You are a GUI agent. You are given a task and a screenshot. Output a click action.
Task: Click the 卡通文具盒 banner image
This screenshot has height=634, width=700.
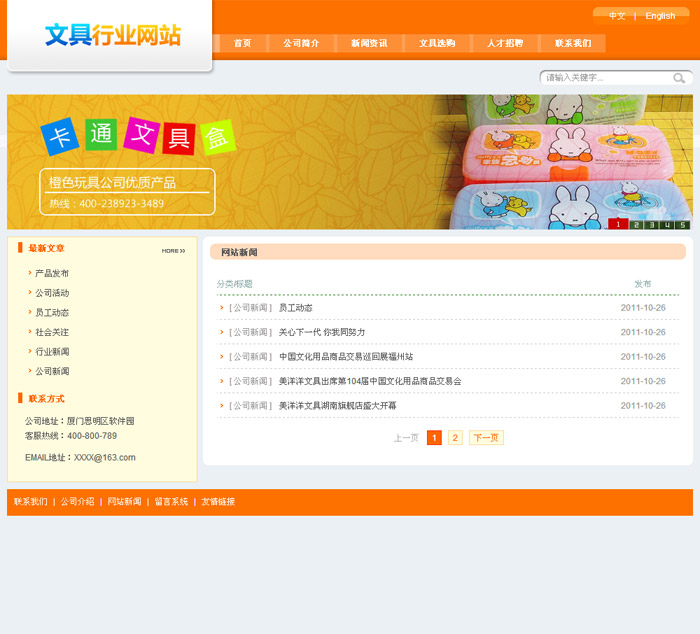[350, 162]
